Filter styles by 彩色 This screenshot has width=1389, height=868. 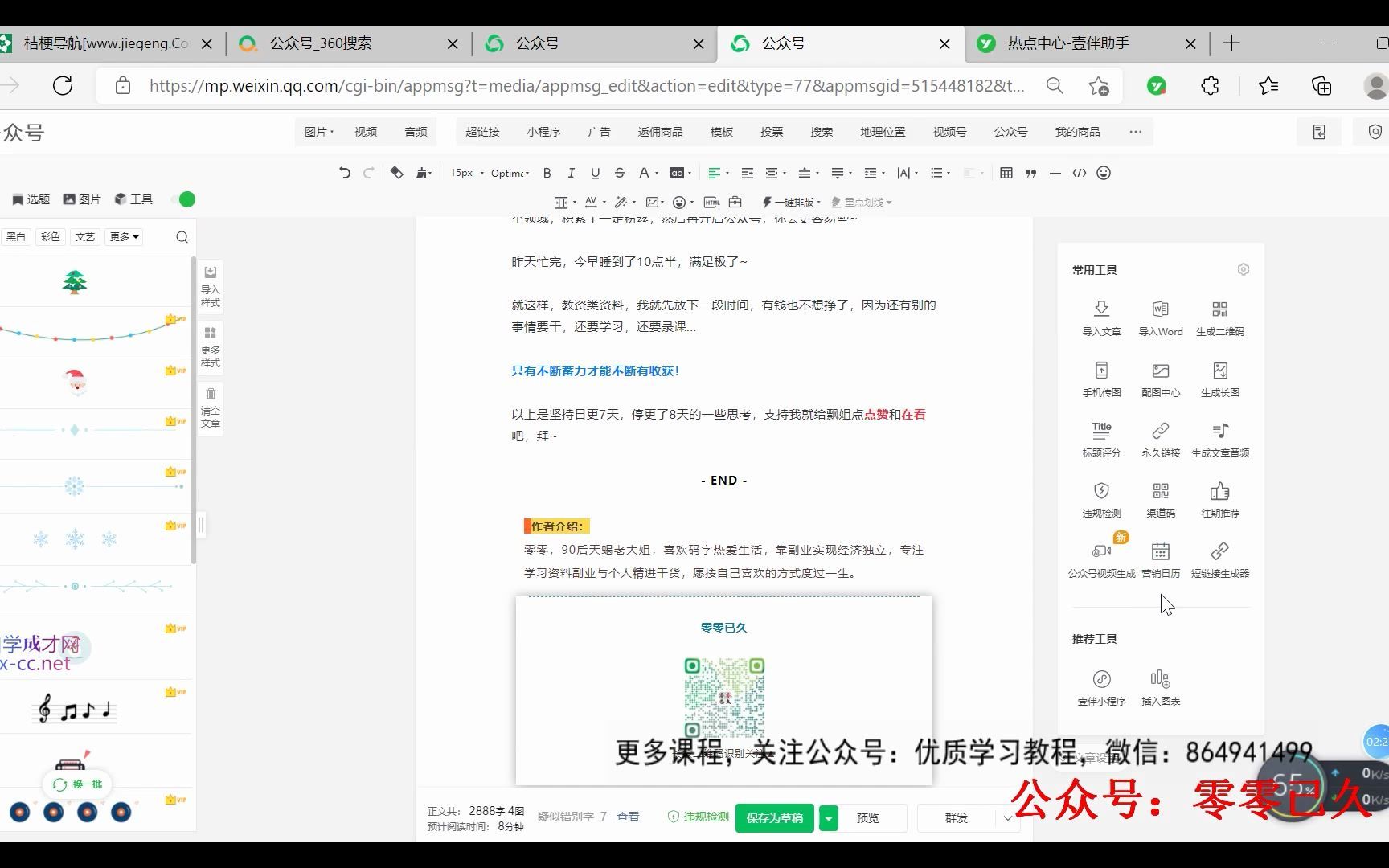point(51,236)
